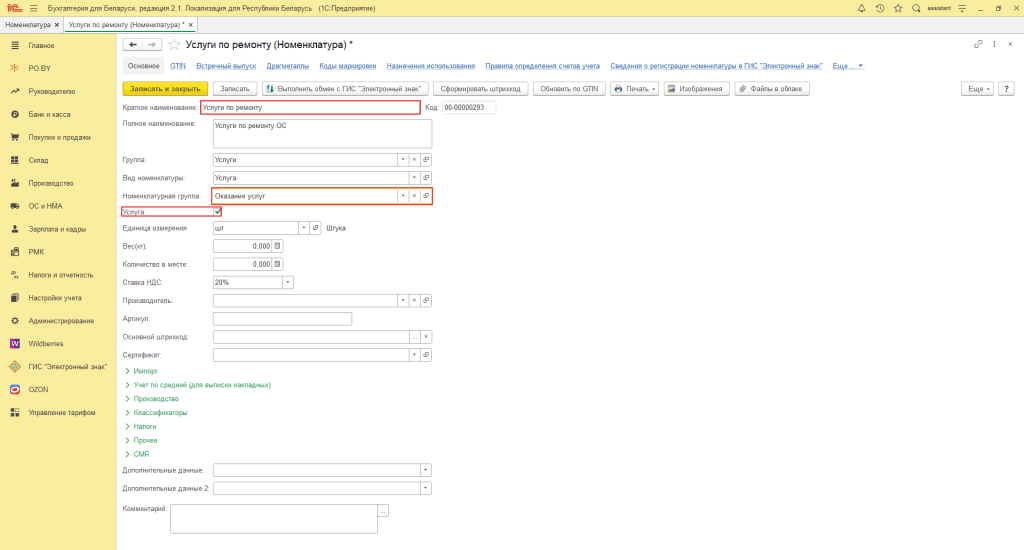The height and width of the screenshot is (550, 1024).
Task: Open the history clock icon
Action: (x=879, y=8)
